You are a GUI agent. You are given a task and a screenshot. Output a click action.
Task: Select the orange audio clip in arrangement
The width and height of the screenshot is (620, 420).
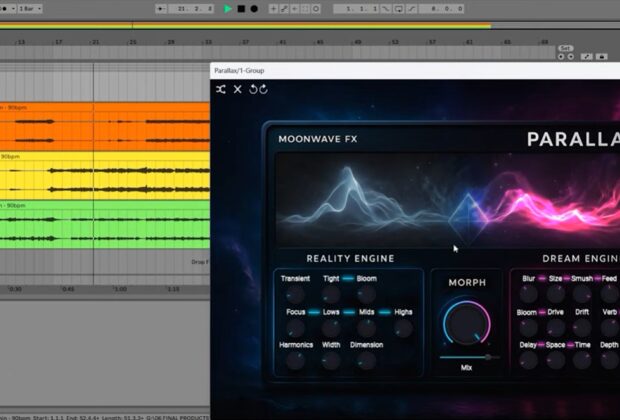tap(100, 126)
